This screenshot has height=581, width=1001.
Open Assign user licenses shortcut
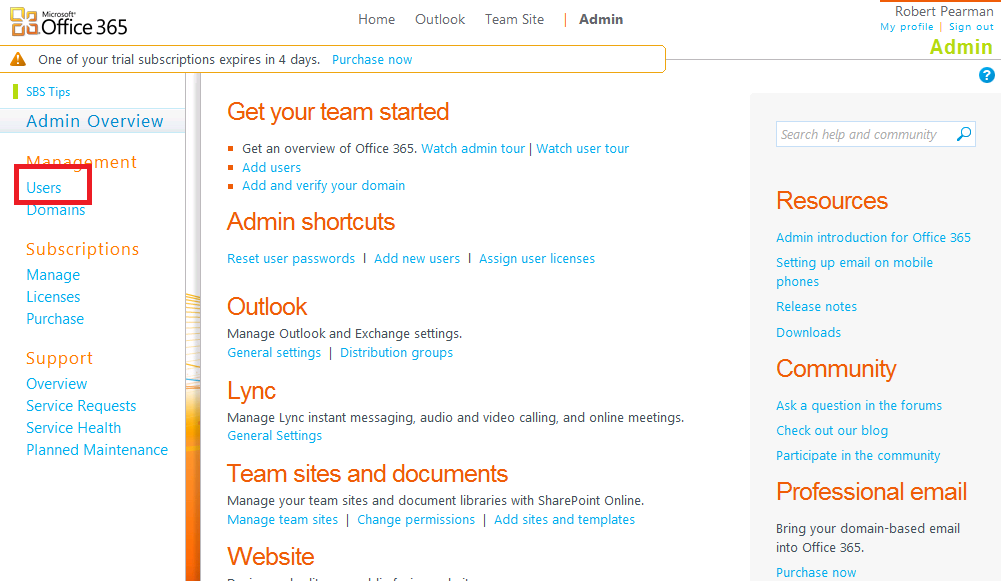537,258
